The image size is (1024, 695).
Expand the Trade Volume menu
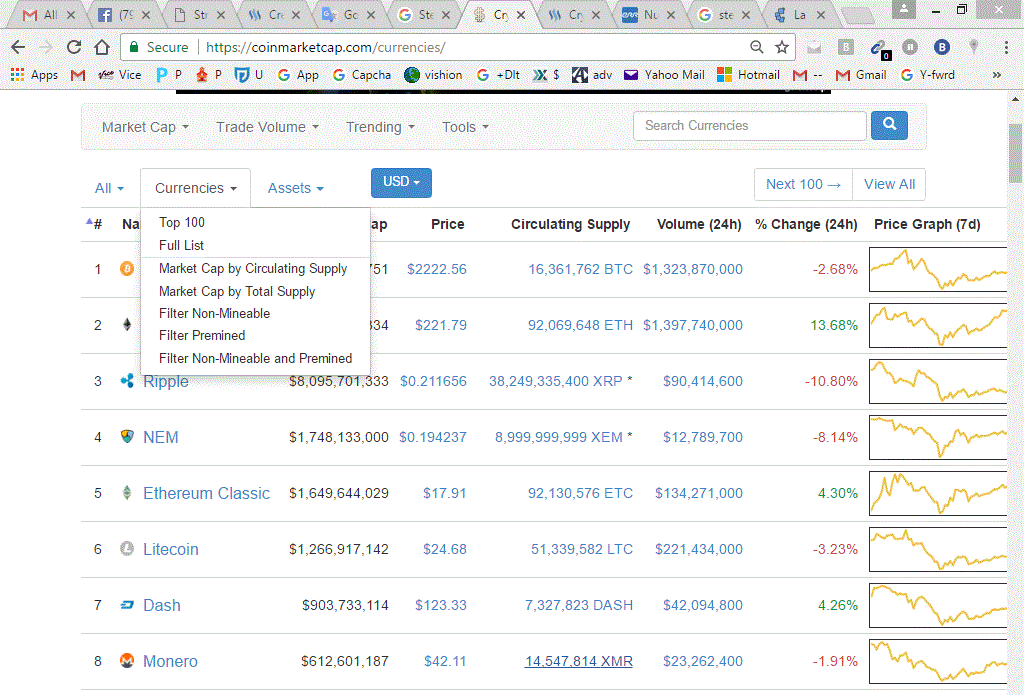point(267,127)
